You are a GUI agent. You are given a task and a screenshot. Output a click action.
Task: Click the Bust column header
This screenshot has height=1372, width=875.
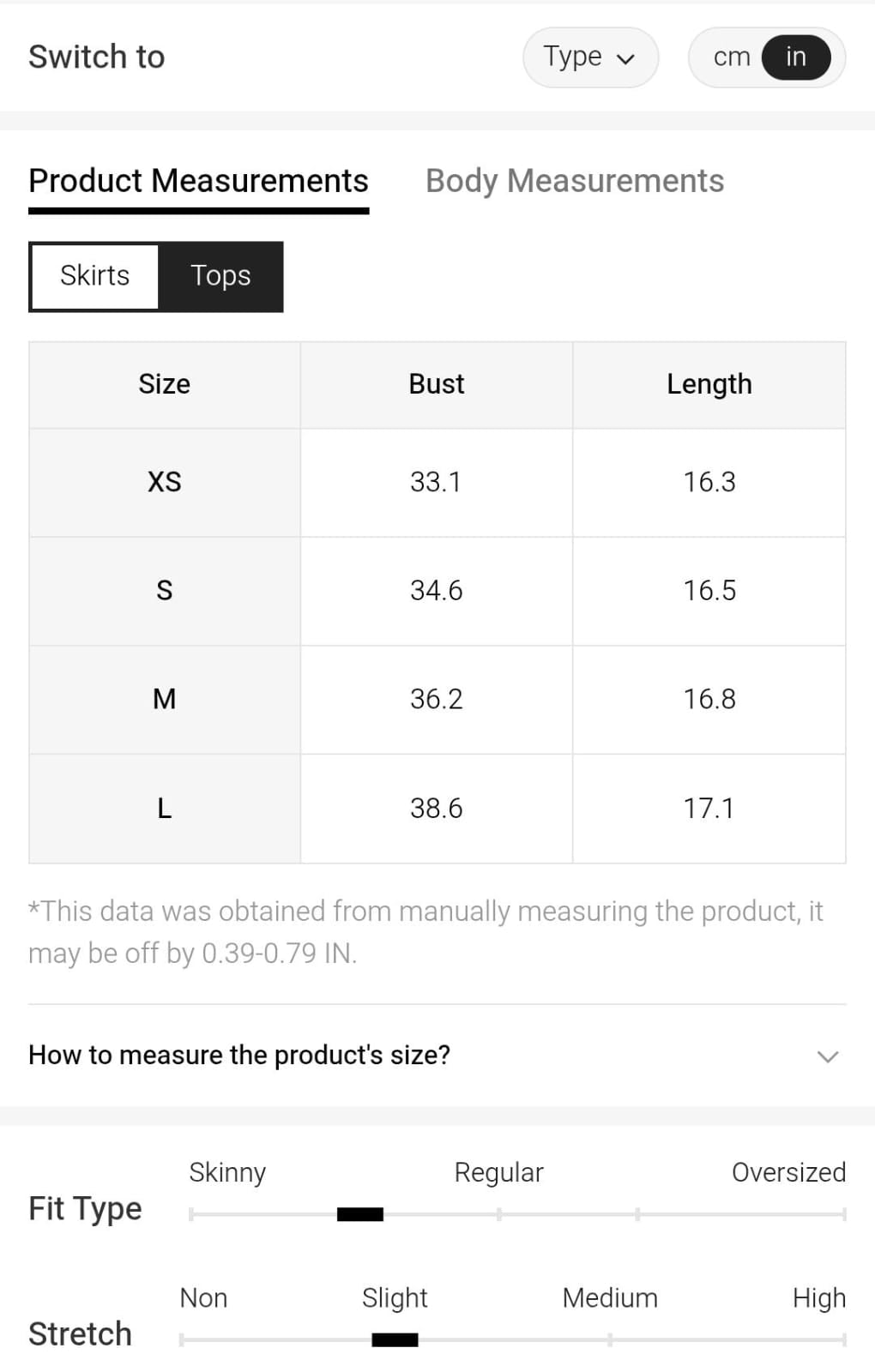(x=436, y=384)
